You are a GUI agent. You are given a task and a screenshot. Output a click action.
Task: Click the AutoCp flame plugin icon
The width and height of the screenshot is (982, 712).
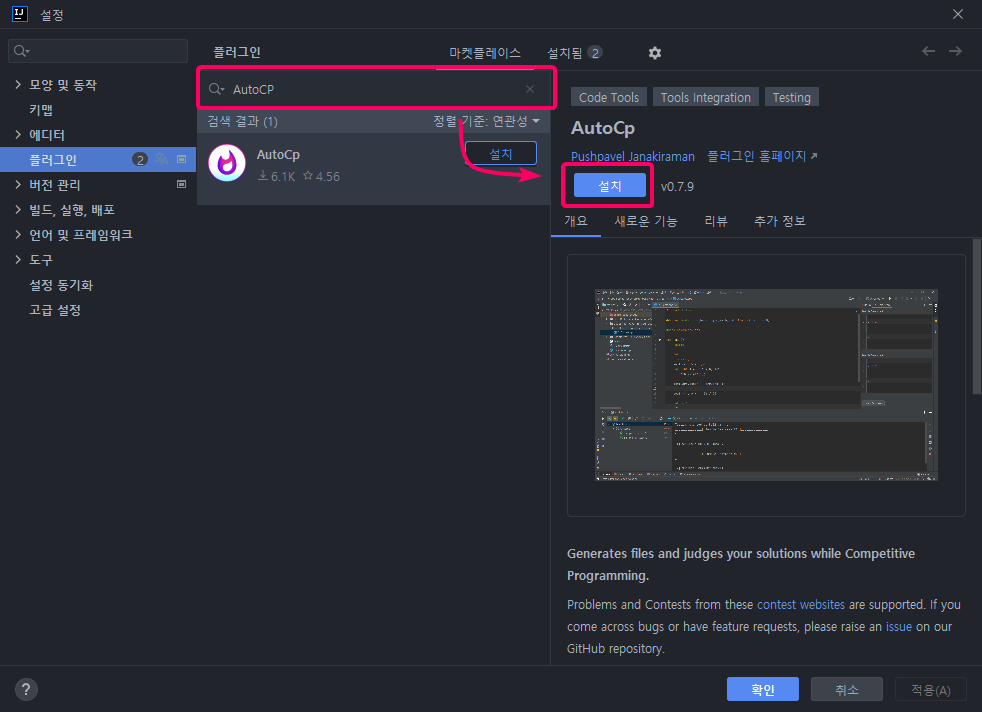(x=227, y=163)
